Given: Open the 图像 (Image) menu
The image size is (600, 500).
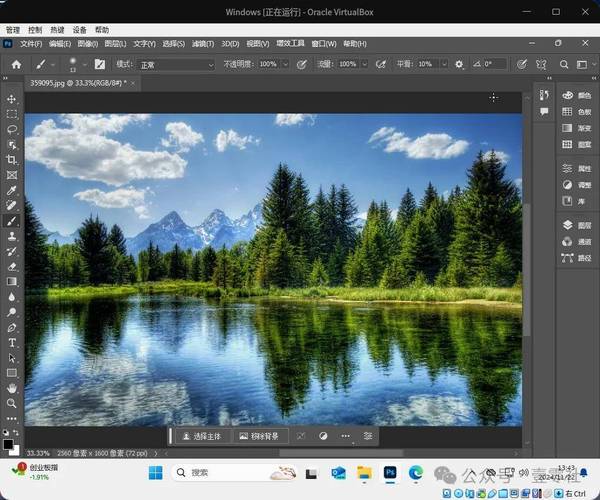Looking at the screenshot, I should click(x=87, y=44).
